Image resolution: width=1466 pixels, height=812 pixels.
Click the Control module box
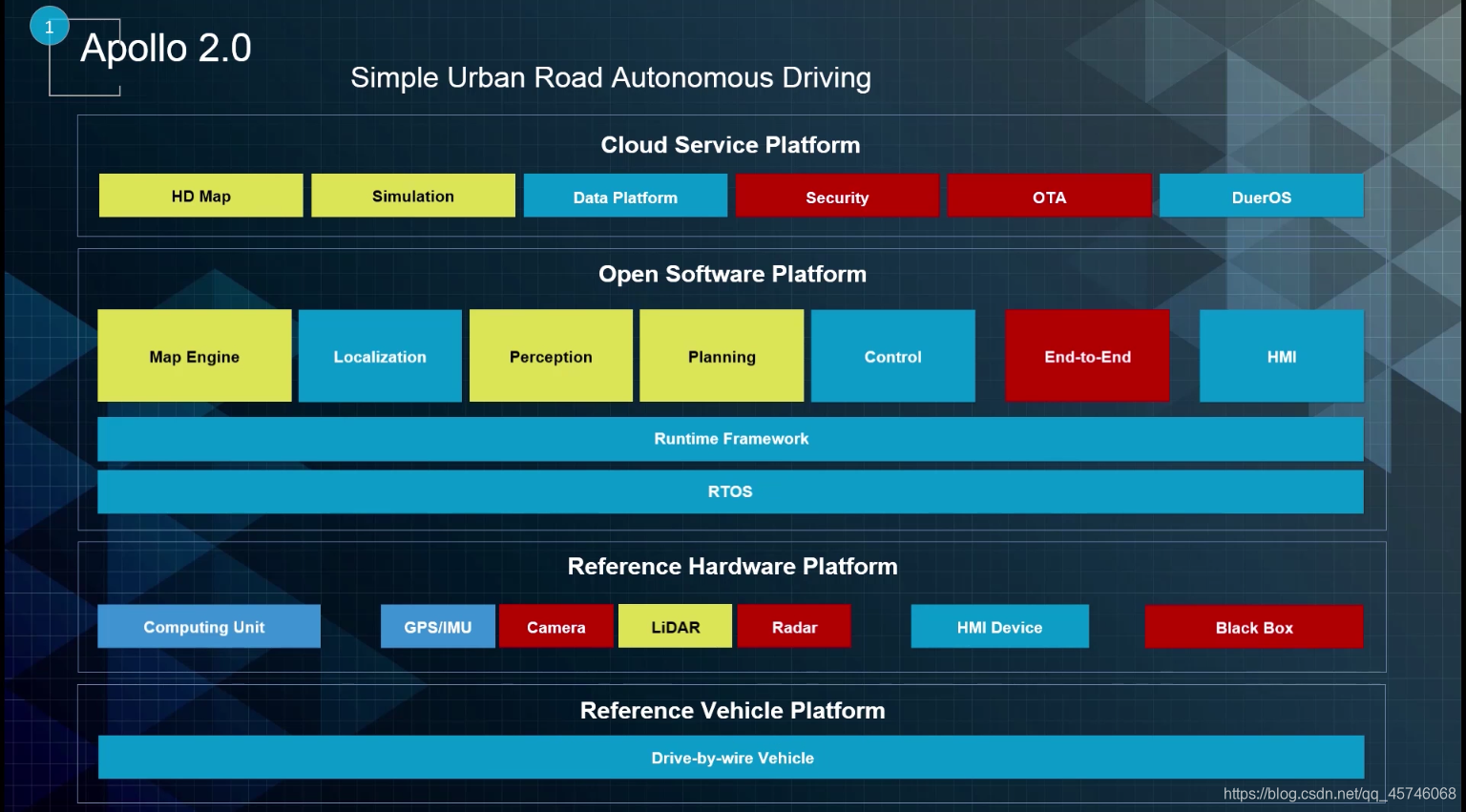pos(893,356)
